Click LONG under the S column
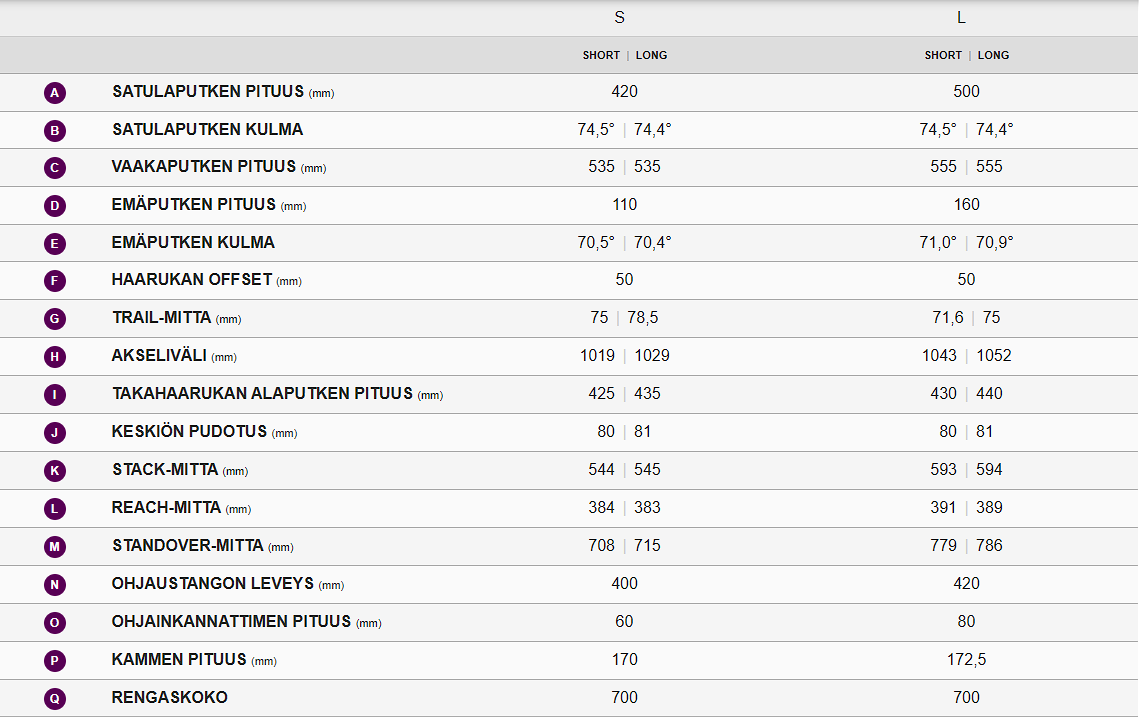 point(652,55)
